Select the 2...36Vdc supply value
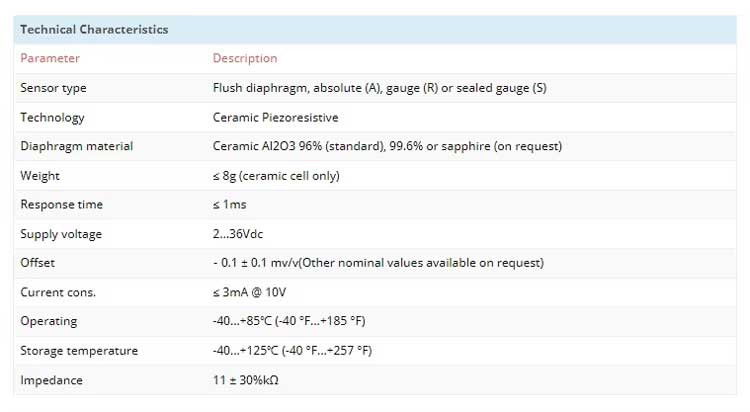 (x=238, y=234)
